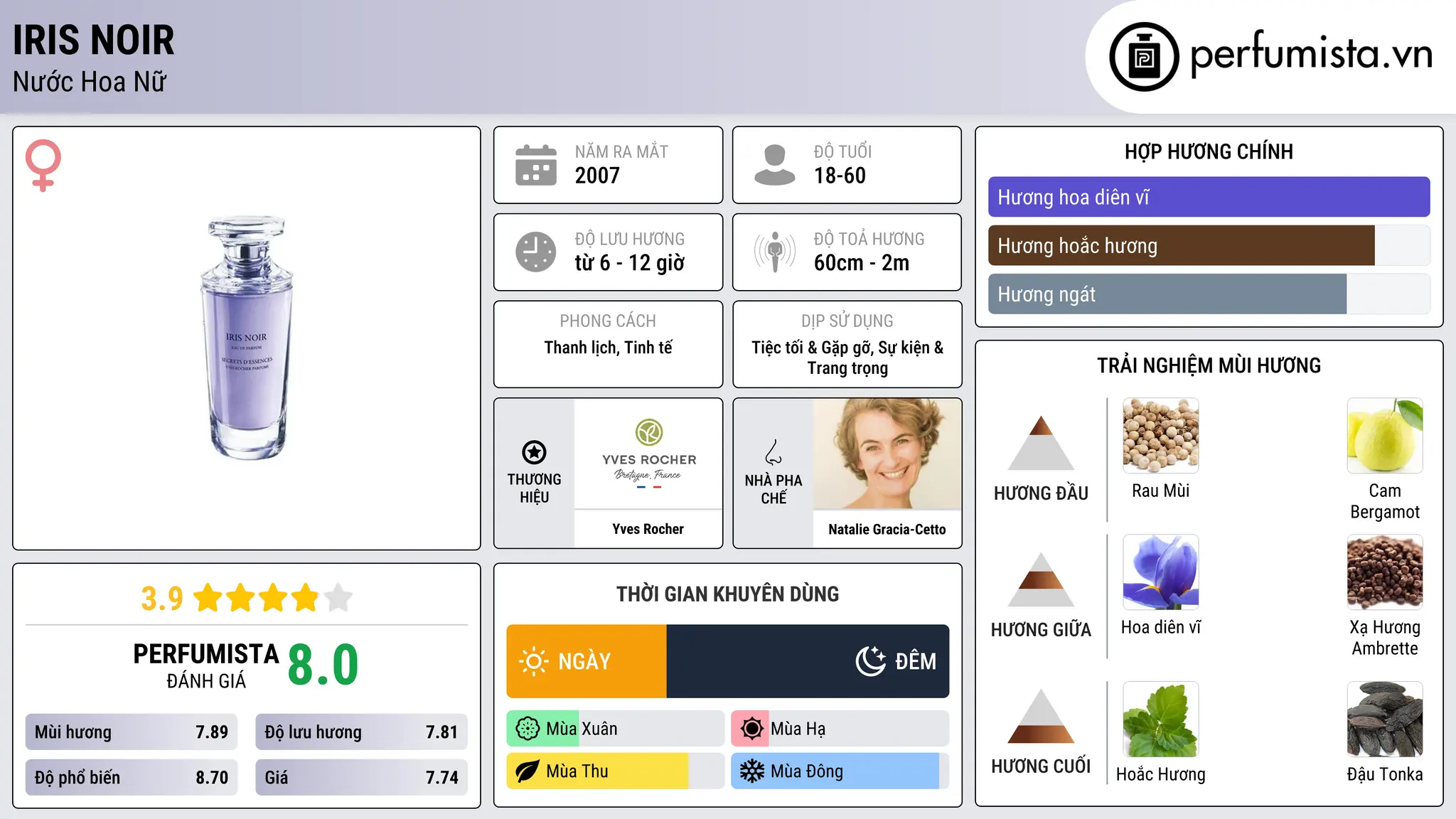Viewport: 1456px width, 819px height.
Task: Click the Mùi hương 7.89 score row
Action: click(132, 732)
